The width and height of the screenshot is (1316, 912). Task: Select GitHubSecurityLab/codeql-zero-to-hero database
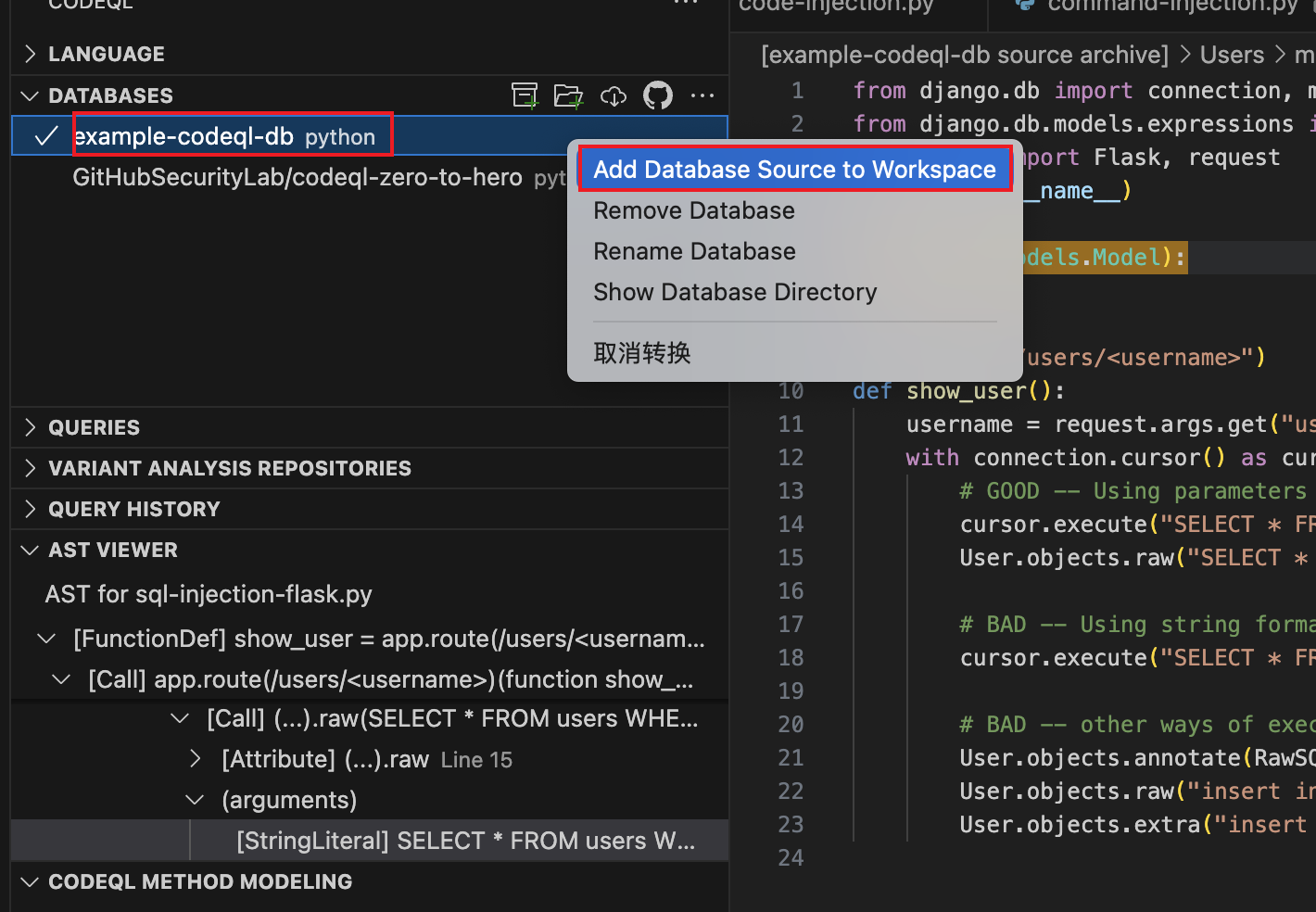coord(297,177)
